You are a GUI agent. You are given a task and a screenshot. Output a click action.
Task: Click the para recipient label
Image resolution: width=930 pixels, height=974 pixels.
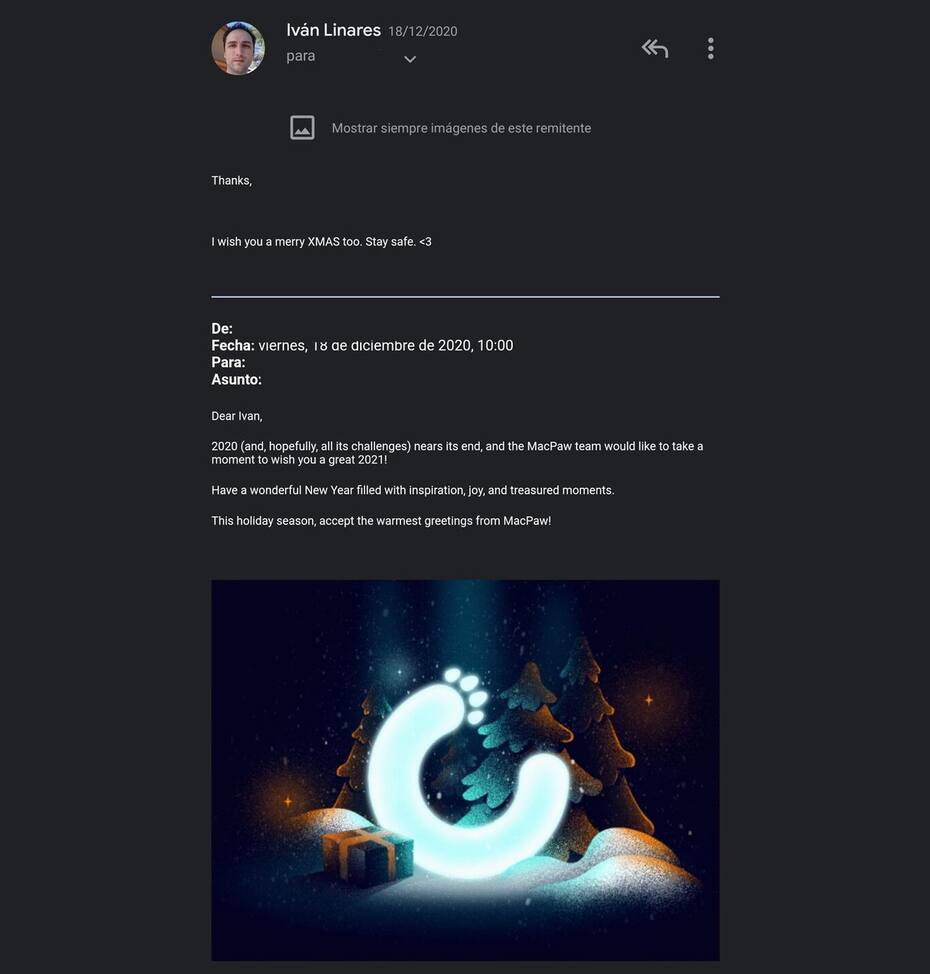[301, 56]
